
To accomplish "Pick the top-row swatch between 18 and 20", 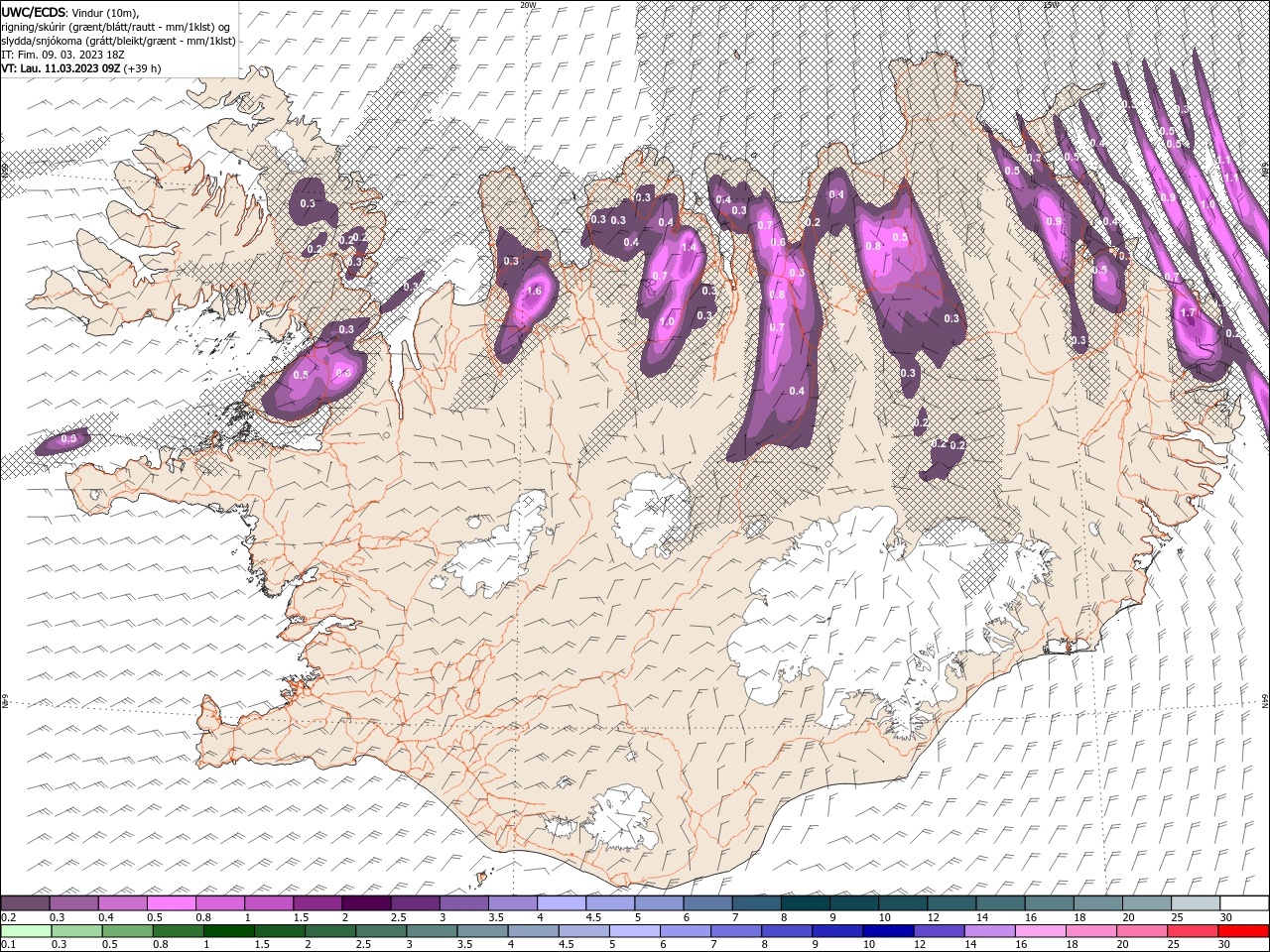I will (x=1098, y=903).
